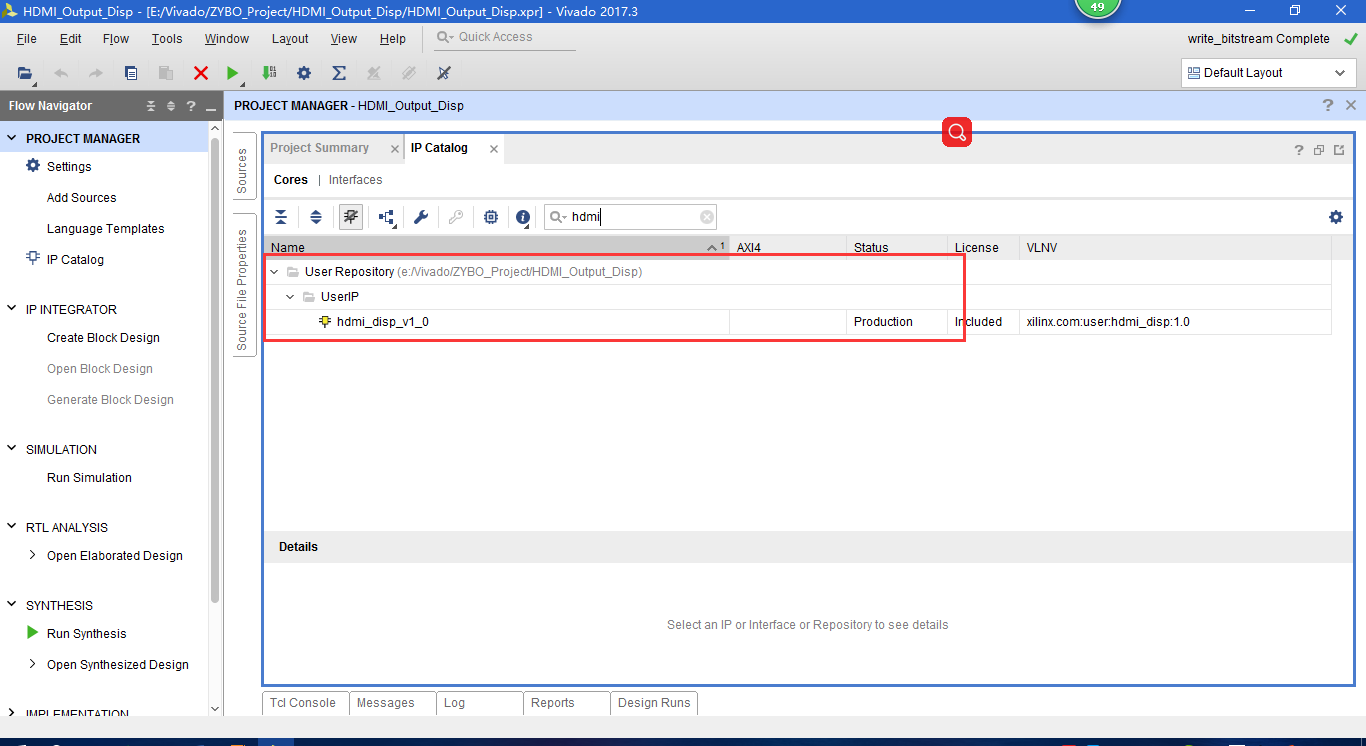Viewport: 1366px width, 746px height.
Task: Switch to Interfaces view
Action: (x=356, y=180)
